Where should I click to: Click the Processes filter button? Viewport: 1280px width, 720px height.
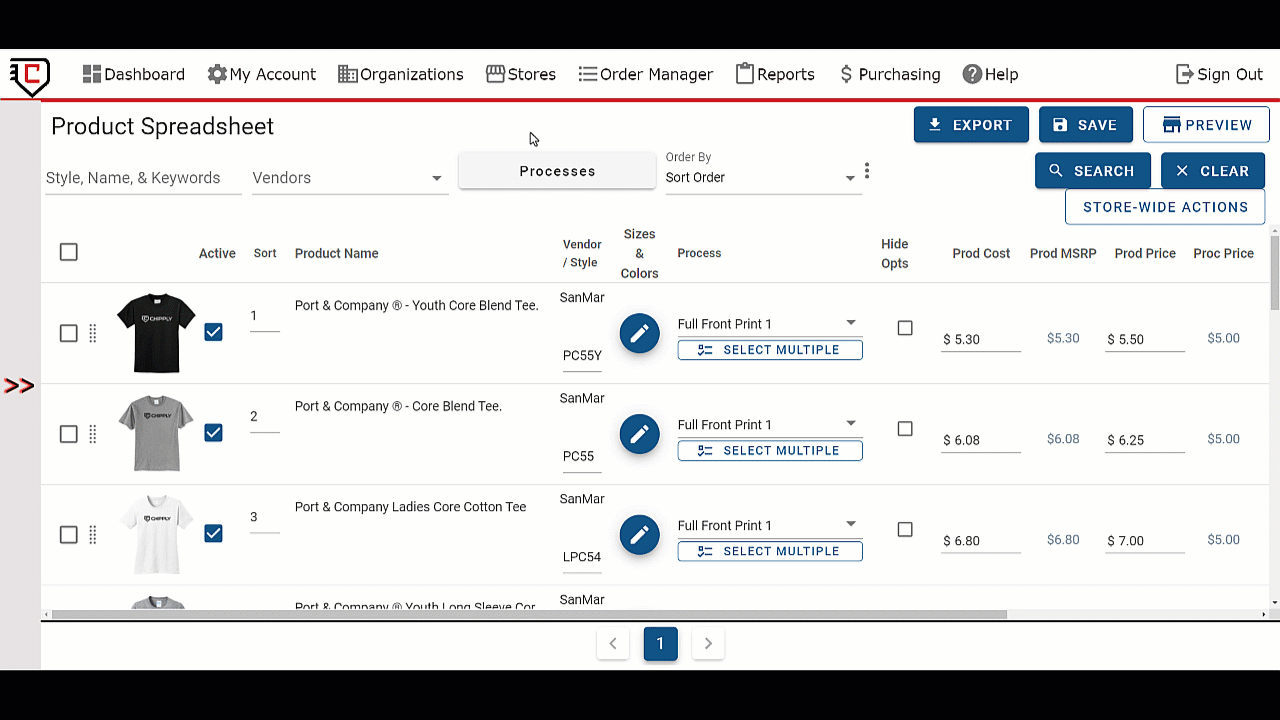(x=557, y=171)
